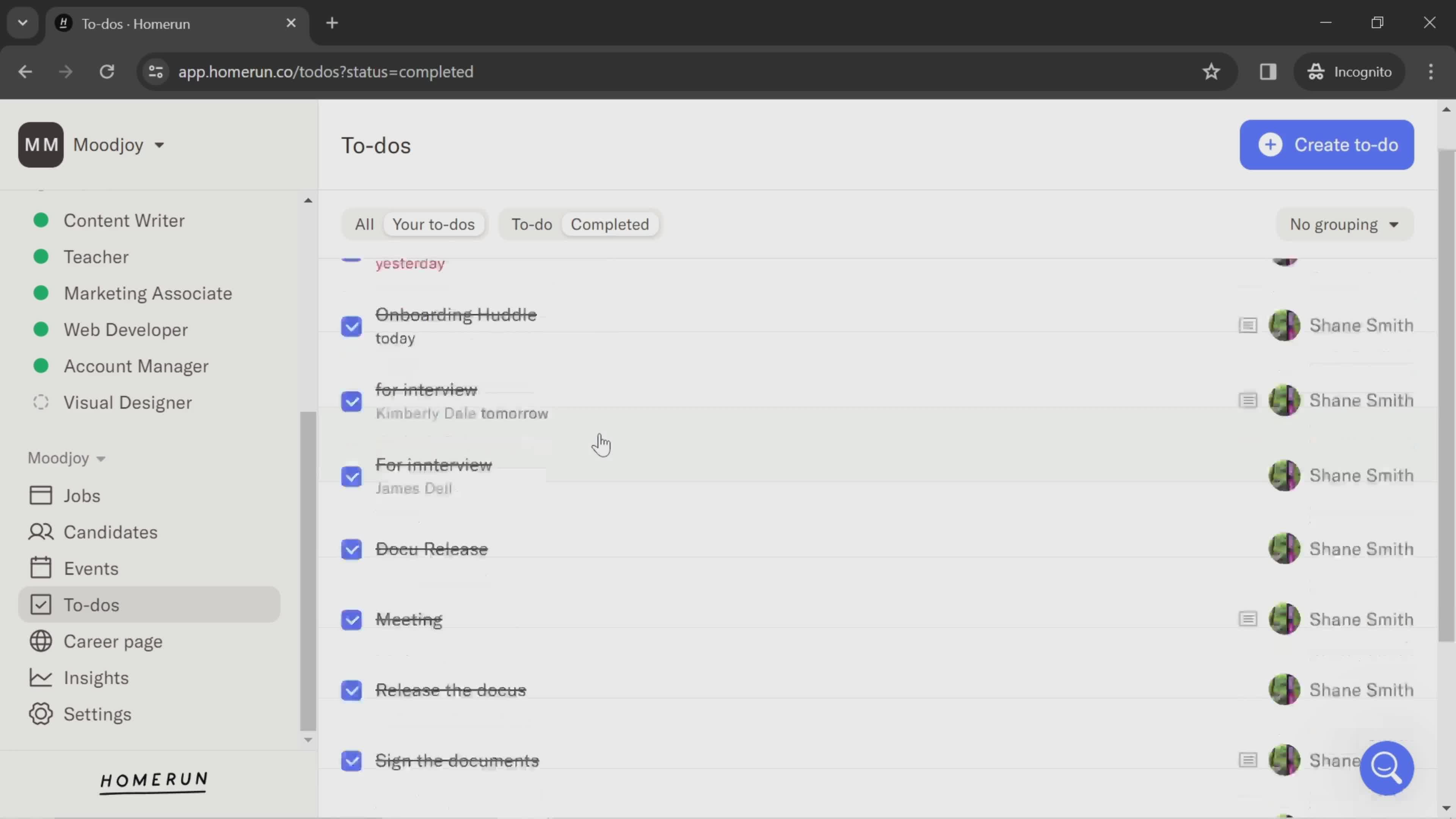Toggle checkbox for Meeting task
Screen dimensions: 1456x819
[351, 619]
